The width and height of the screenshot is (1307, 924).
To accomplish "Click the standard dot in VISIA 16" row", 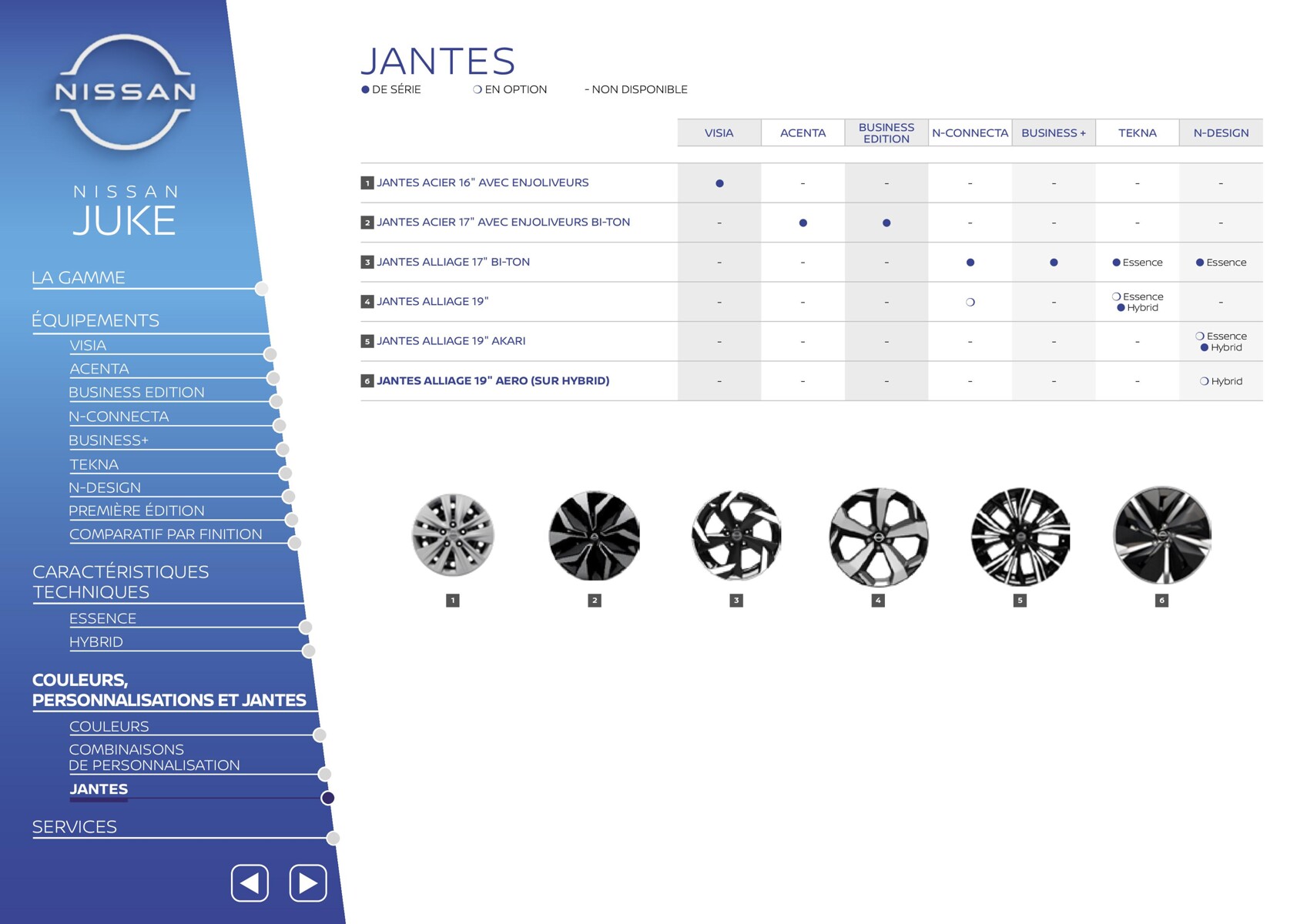I will (719, 183).
